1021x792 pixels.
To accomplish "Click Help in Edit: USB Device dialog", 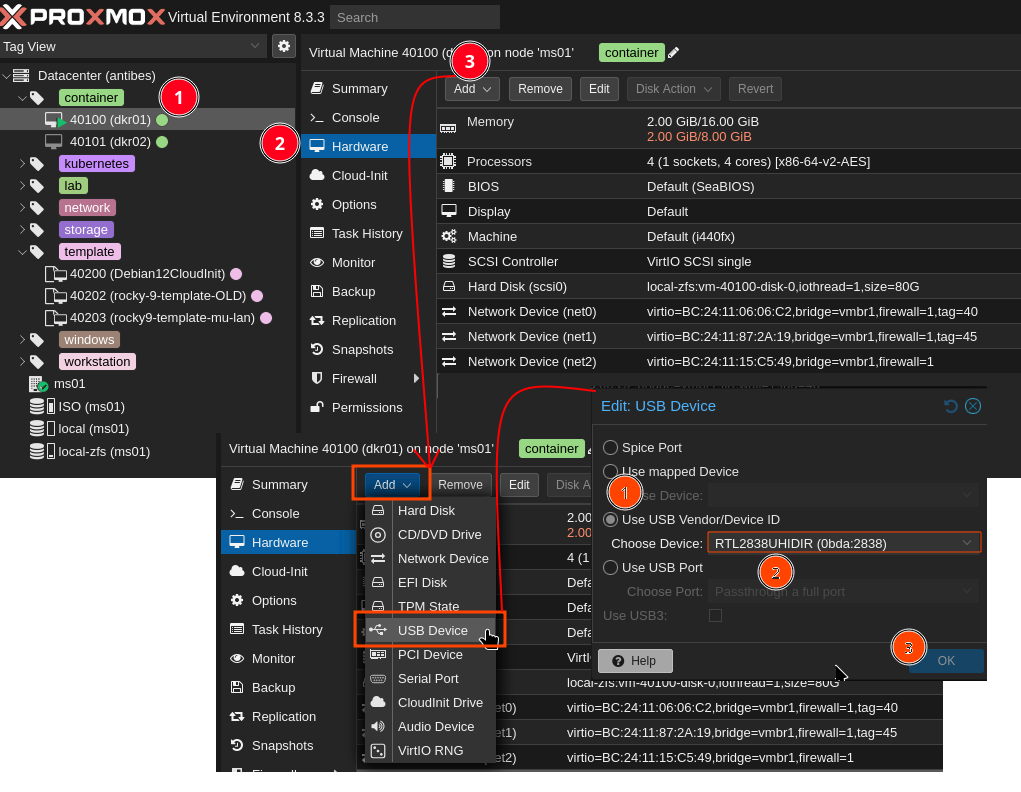I will [635, 661].
